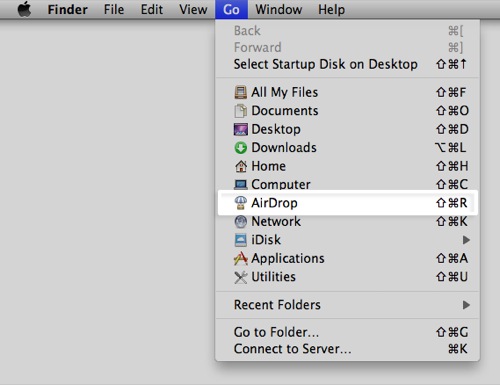This screenshot has height=385, width=500.
Task: Click the Desktop picture icon
Action: 240,129
